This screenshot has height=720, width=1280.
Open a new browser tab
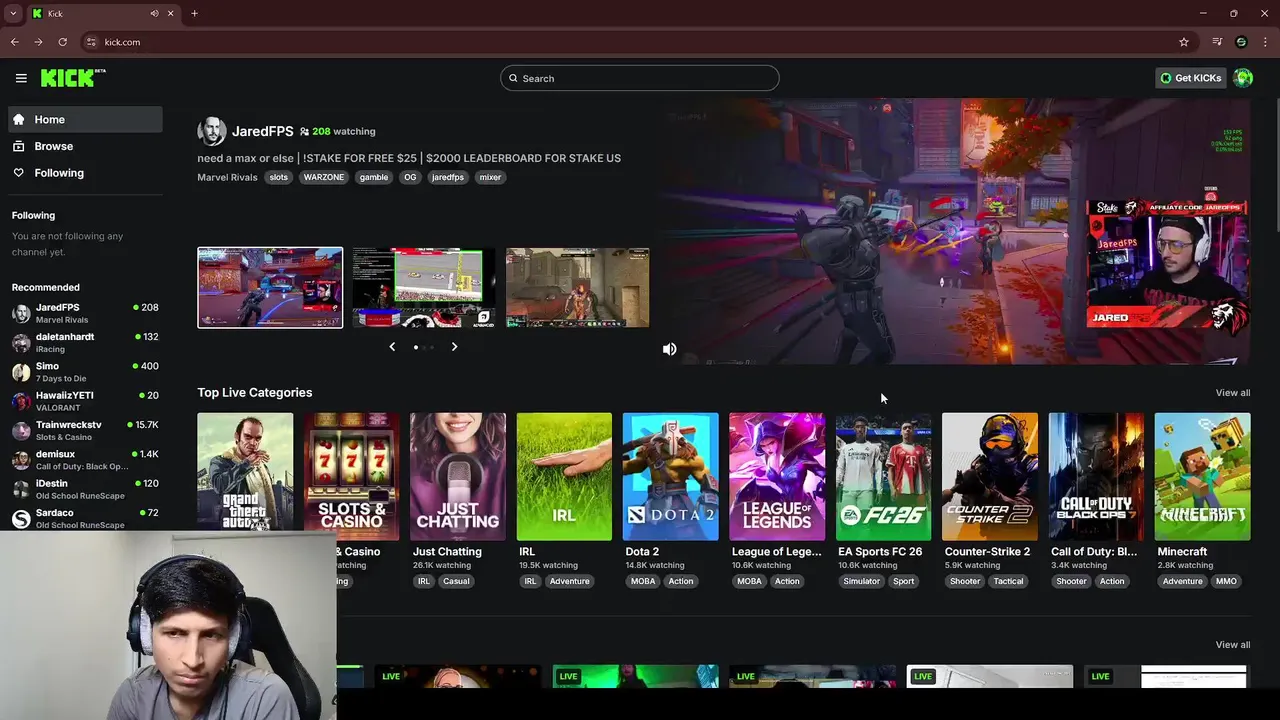194,14
